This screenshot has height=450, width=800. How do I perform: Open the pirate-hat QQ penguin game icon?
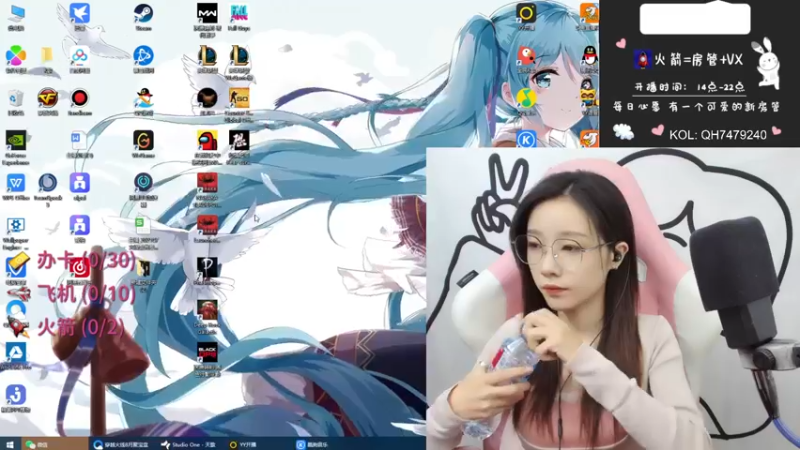click(x=143, y=98)
